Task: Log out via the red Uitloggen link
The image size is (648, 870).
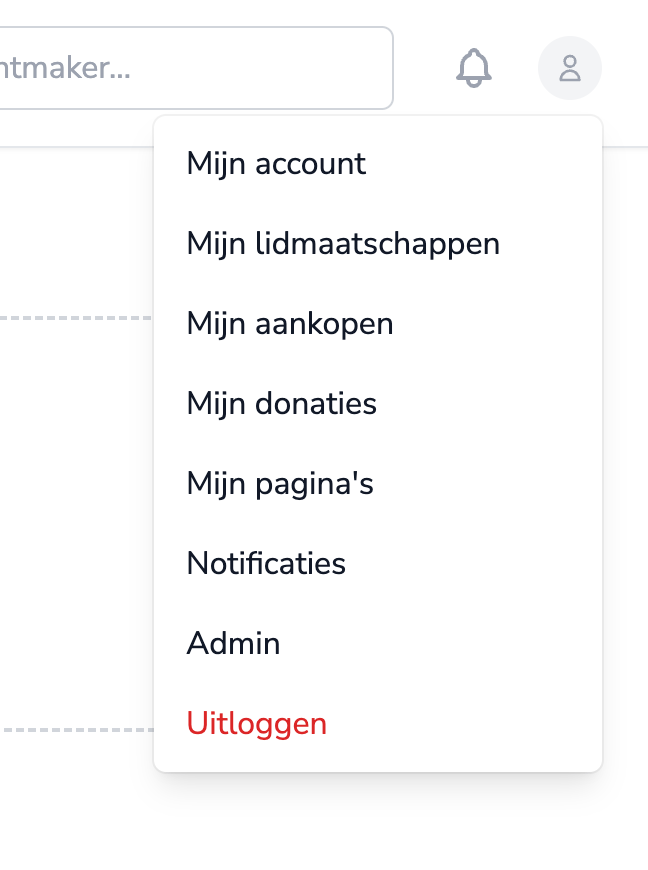Action: click(378, 724)
